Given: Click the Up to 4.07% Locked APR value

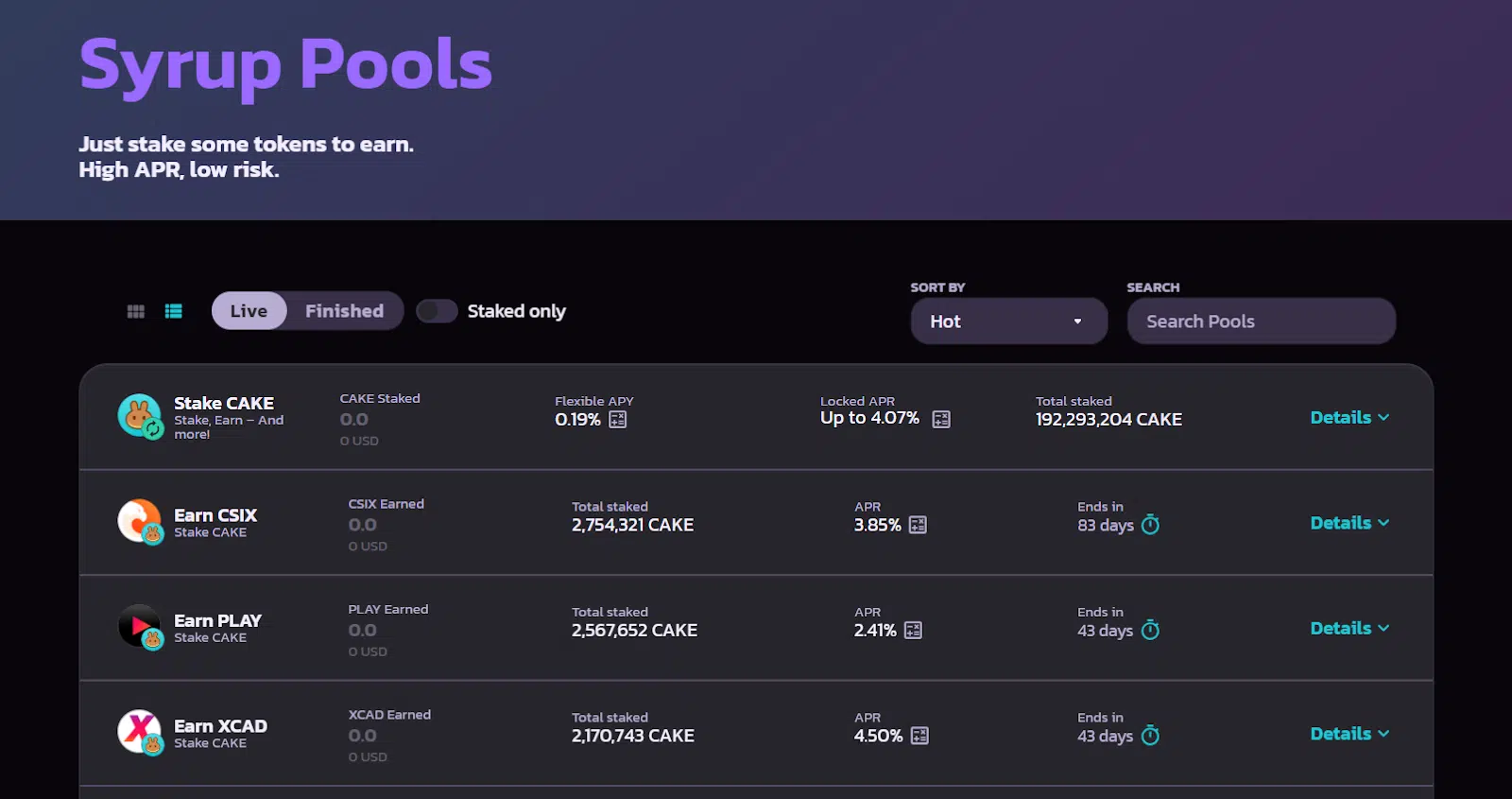Looking at the screenshot, I should 869,418.
